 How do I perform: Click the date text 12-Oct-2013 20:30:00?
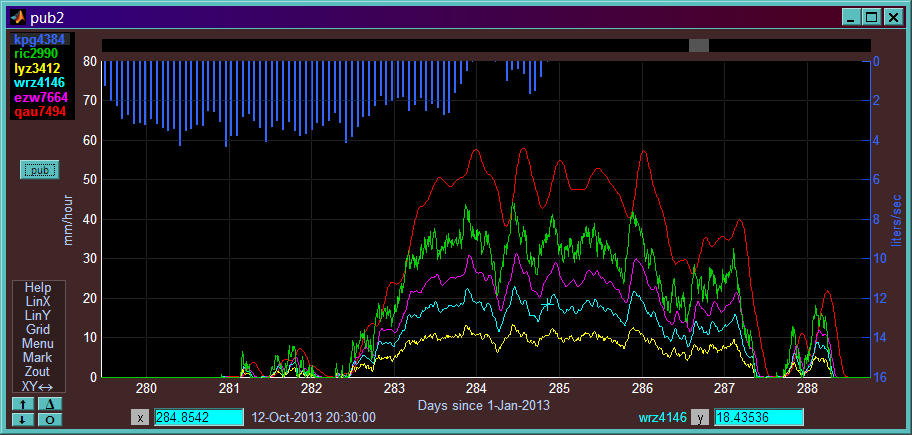click(314, 418)
